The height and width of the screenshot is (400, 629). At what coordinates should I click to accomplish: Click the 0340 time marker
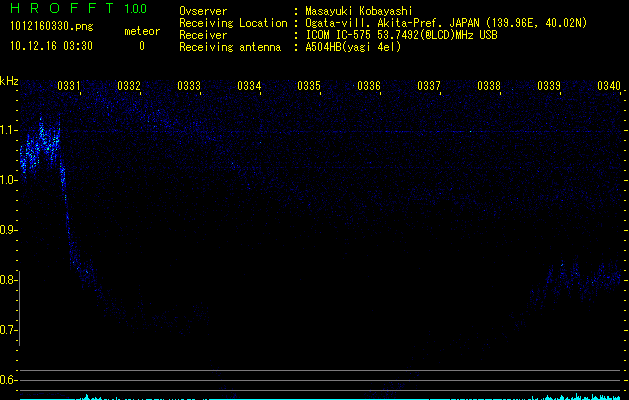[x=609, y=85]
